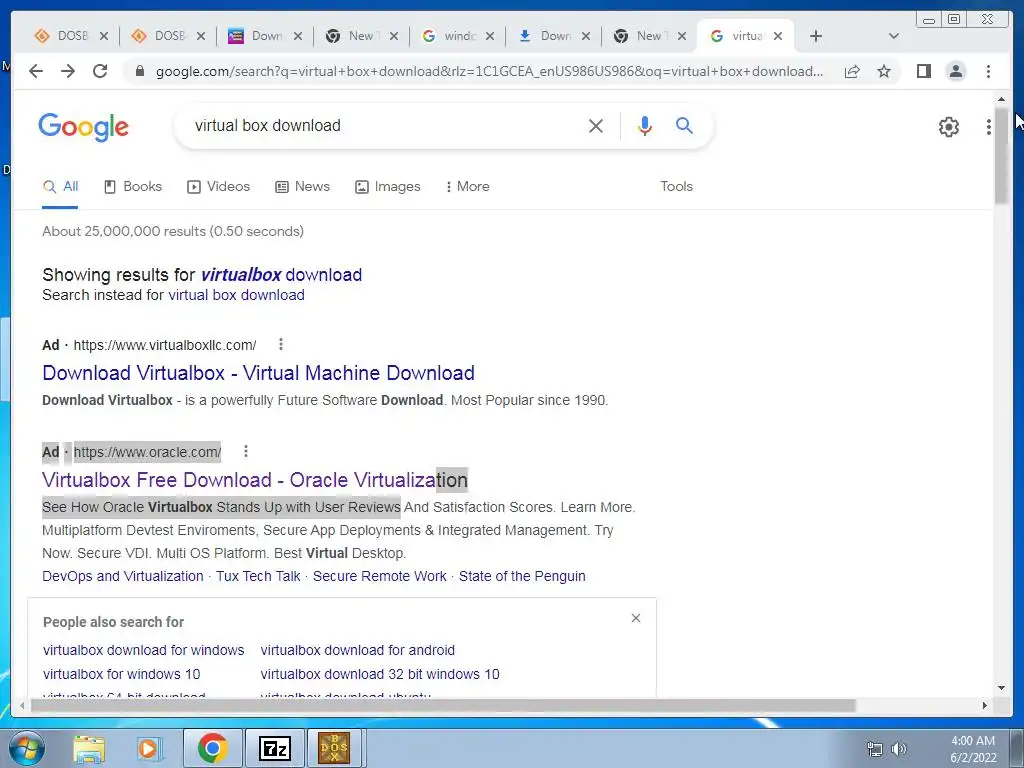This screenshot has width=1024, height=768.
Task: Expand the tab search dropdown arrow
Action: pyautogui.click(x=894, y=36)
